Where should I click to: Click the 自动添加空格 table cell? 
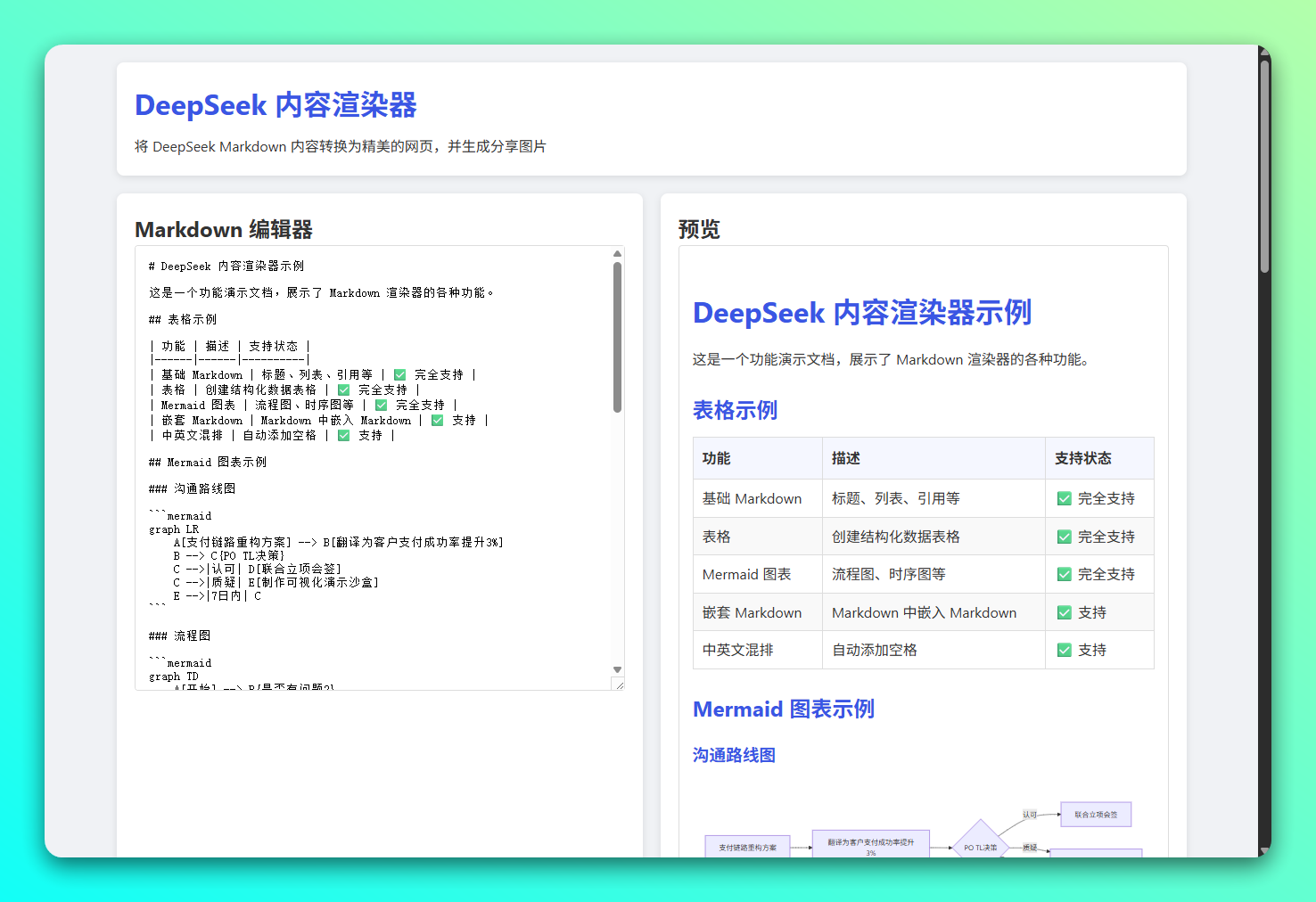(x=934, y=650)
